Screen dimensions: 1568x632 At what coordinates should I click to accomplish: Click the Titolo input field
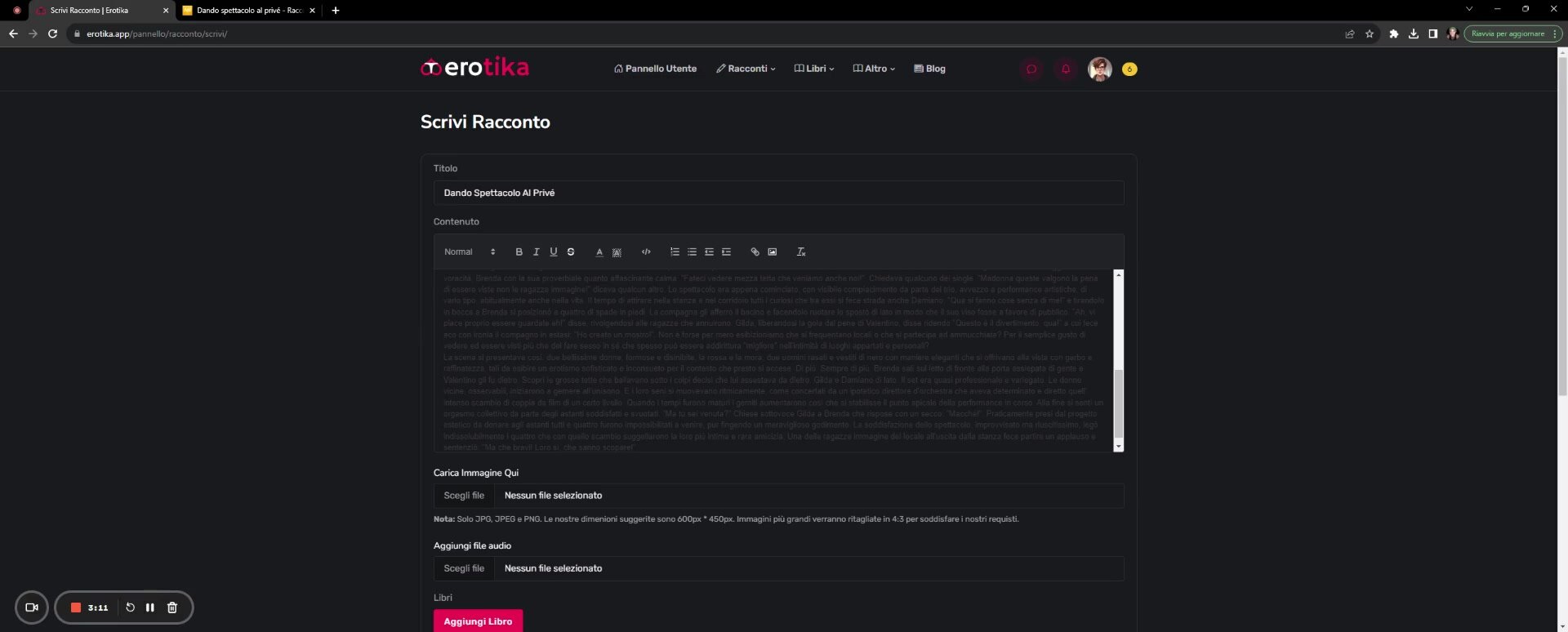777,194
